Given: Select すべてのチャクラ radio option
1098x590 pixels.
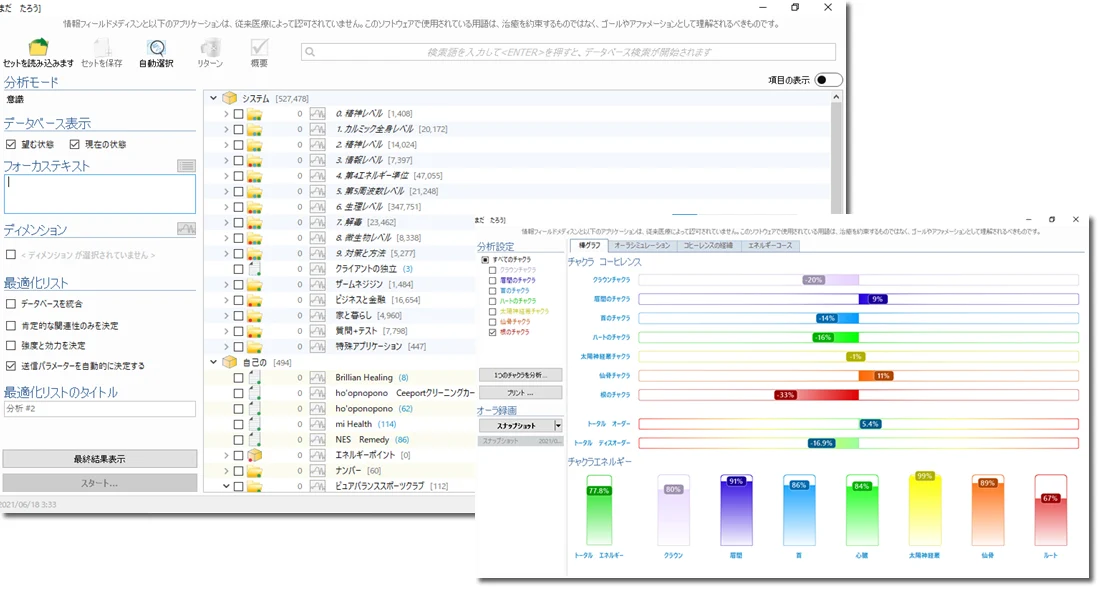Looking at the screenshot, I should tap(485, 260).
